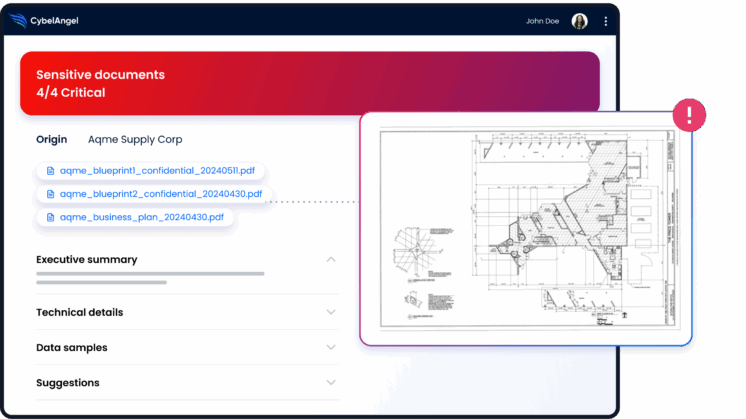Expand the Technical details chevron
Viewport: 746px width, 419px height.
coord(331,312)
